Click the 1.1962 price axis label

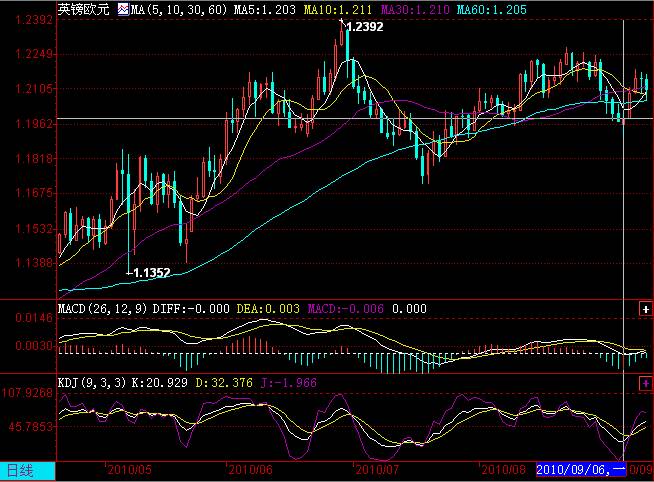34,124
